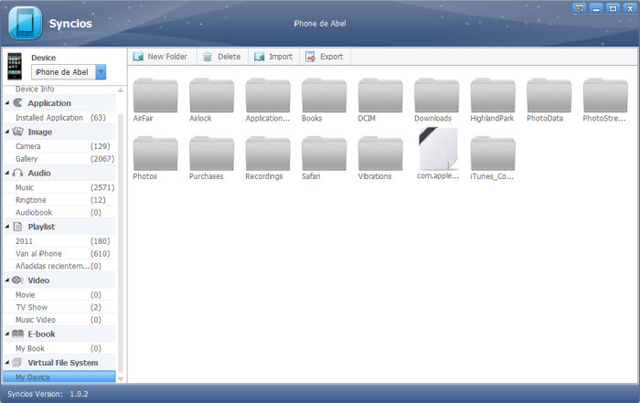Click the New Folder toolbar button
This screenshot has height=403, width=640.
[x=160, y=57]
